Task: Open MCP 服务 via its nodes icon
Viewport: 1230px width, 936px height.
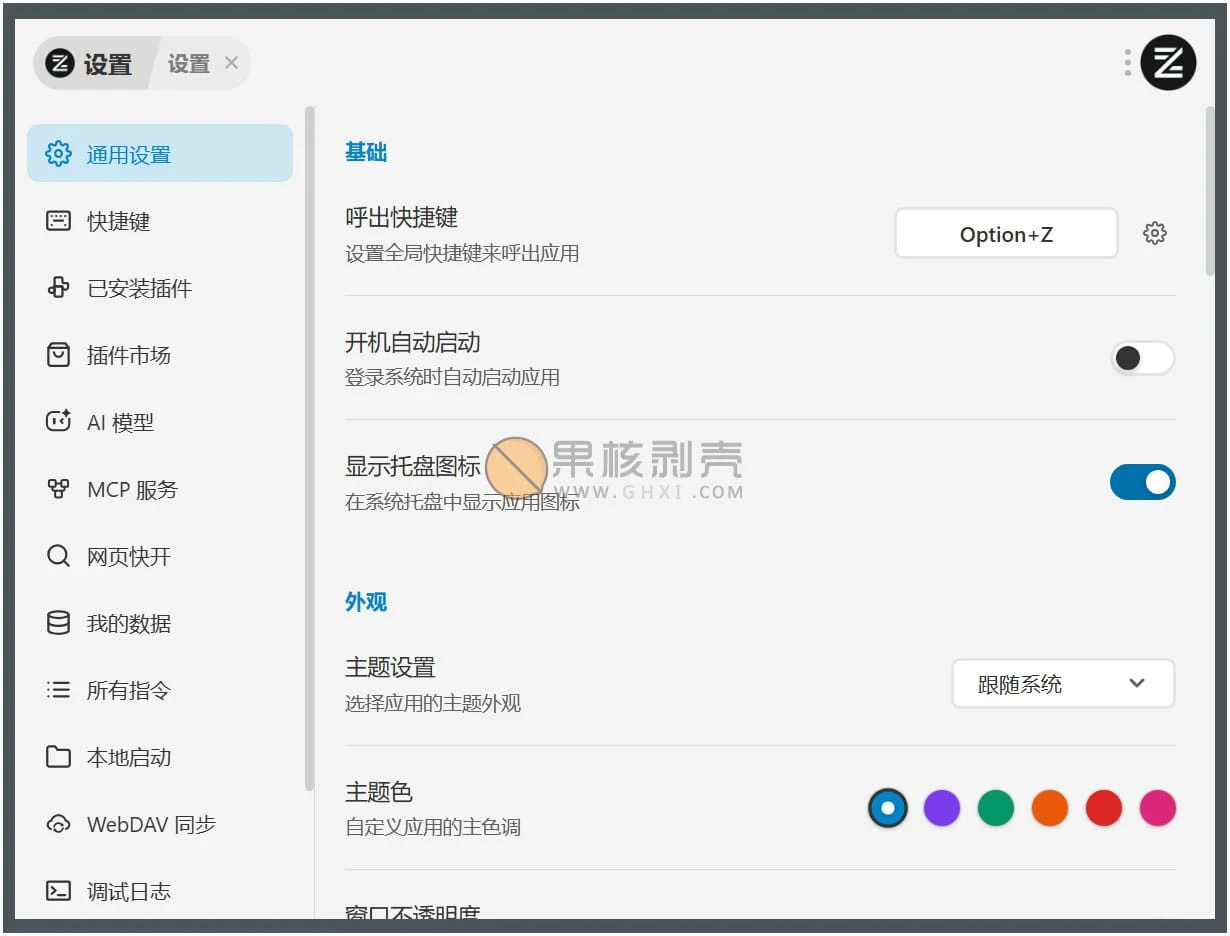Action: [59, 489]
